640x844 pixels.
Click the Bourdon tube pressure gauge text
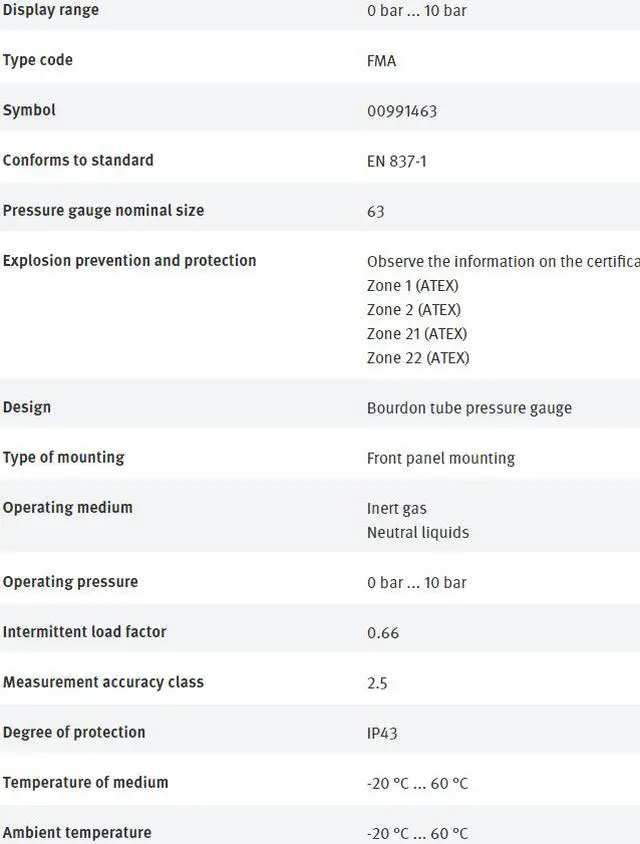[x=469, y=408]
